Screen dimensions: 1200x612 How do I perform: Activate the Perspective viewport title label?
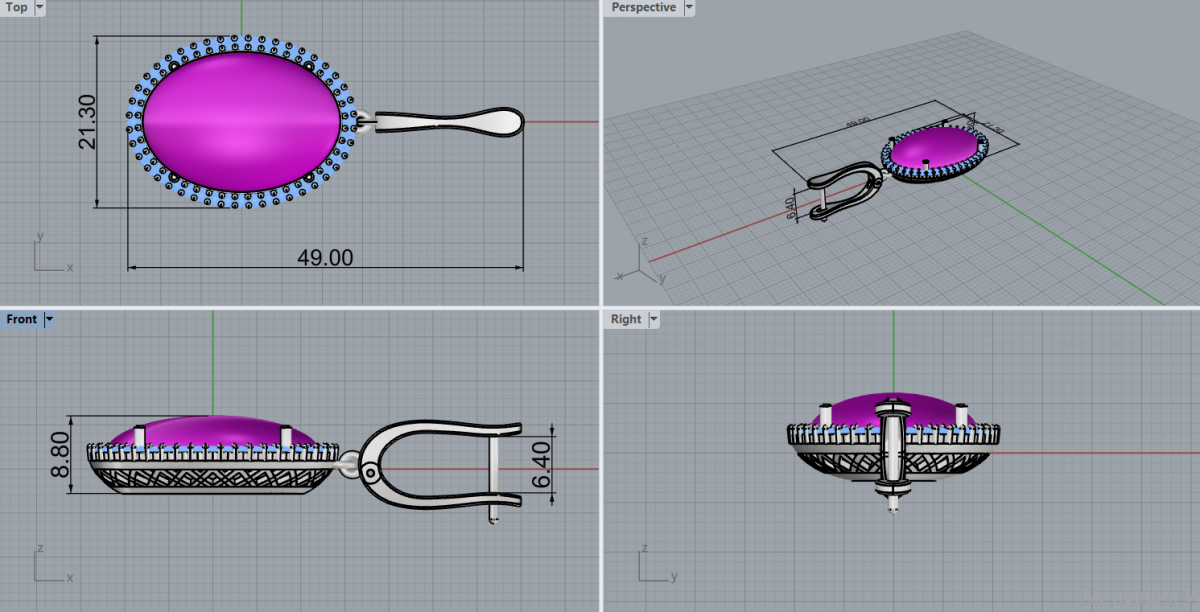pyautogui.click(x=644, y=7)
